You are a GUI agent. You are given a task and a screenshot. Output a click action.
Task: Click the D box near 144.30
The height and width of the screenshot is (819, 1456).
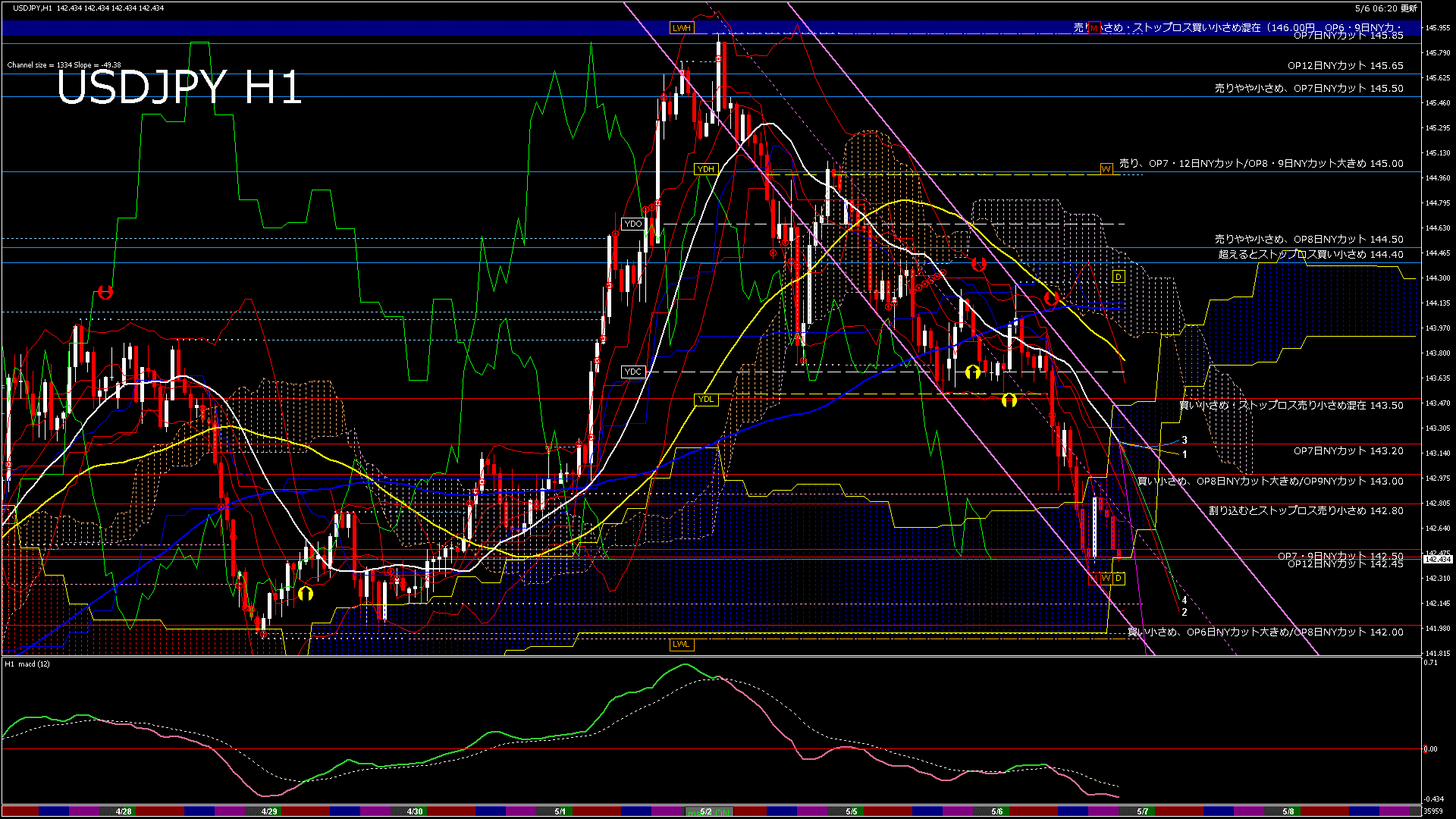[x=1119, y=278]
